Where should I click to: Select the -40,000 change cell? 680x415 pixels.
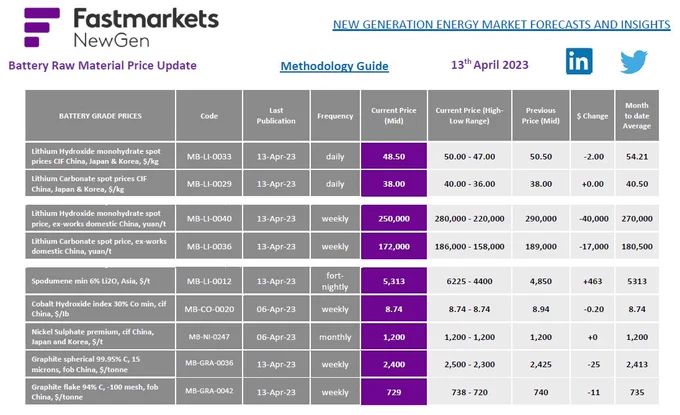click(592, 219)
